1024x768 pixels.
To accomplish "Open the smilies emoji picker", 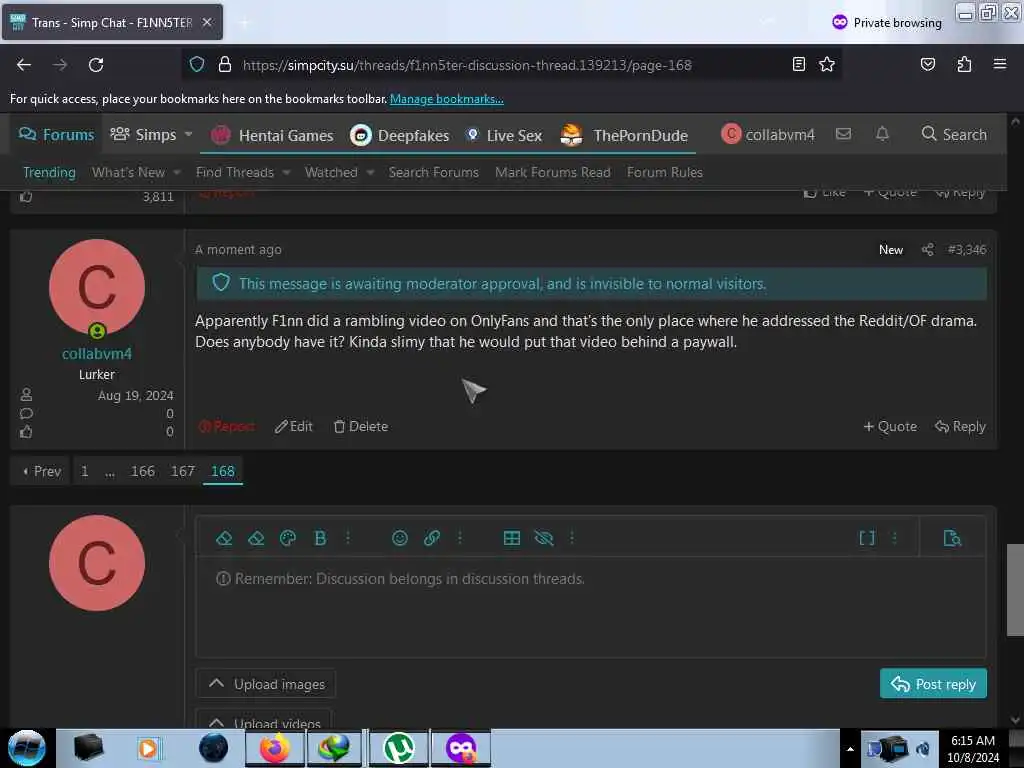I will tap(400, 538).
